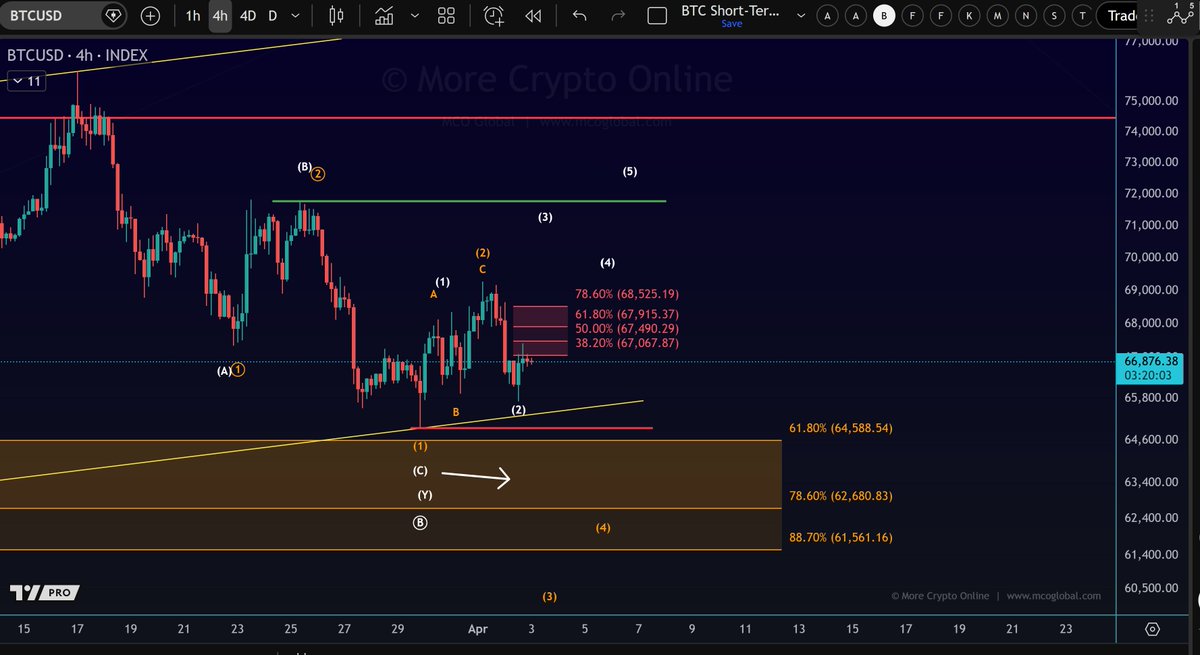Click the 75,000.00 price axis label
Viewport: 1200px width, 655px height.
[x=1153, y=101]
